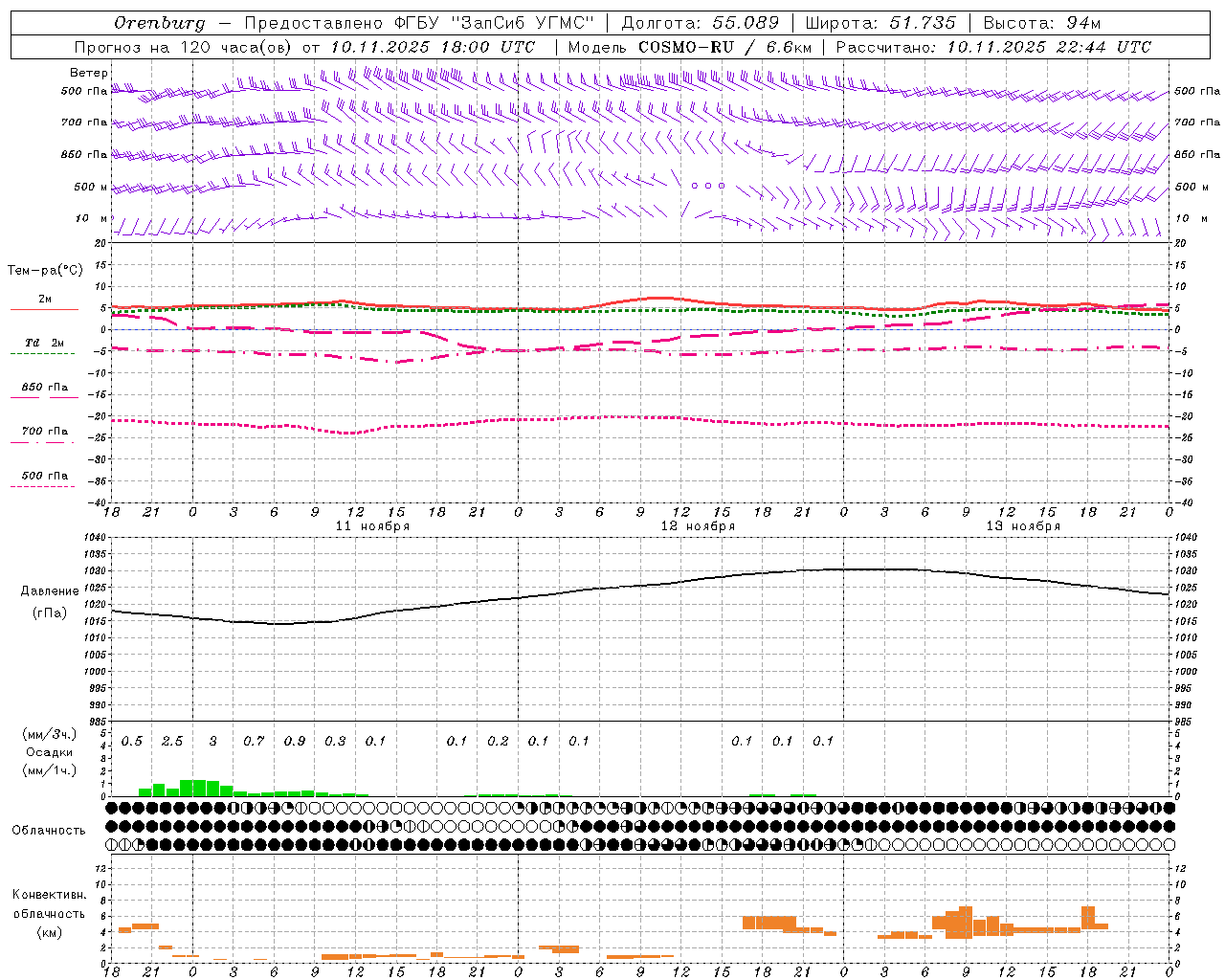The width and height of the screenshot is (1225, 980).
Task: Click the Облачность cloud cover label
Action: tap(49, 831)
